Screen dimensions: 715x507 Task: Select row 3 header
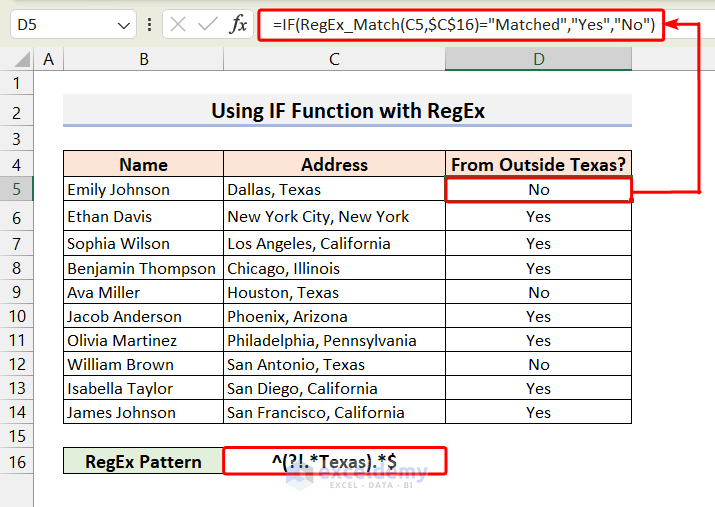[x=16, y=139]
